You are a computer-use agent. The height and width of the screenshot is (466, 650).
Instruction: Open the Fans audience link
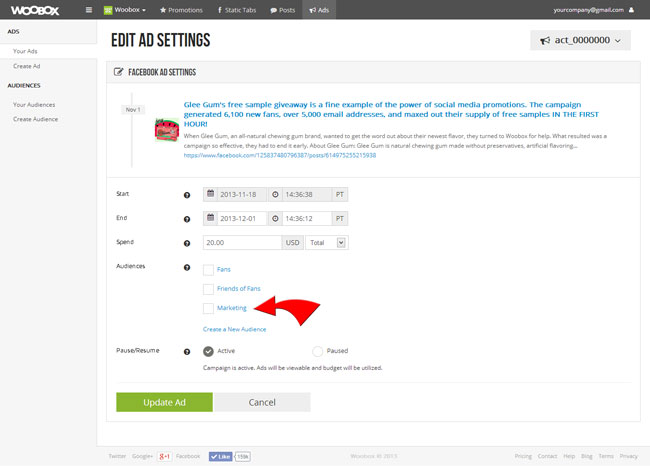223,269
